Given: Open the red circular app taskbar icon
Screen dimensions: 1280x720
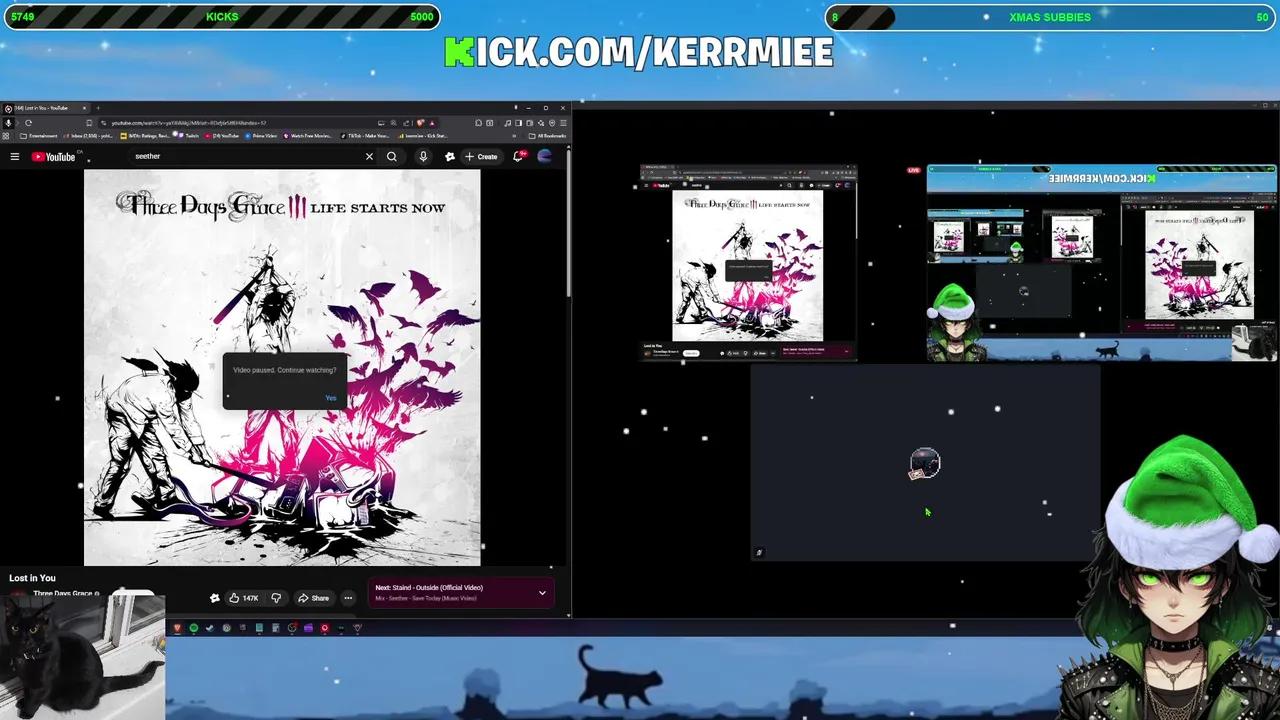Looking at the screenshot, I should tap(324, 628).
